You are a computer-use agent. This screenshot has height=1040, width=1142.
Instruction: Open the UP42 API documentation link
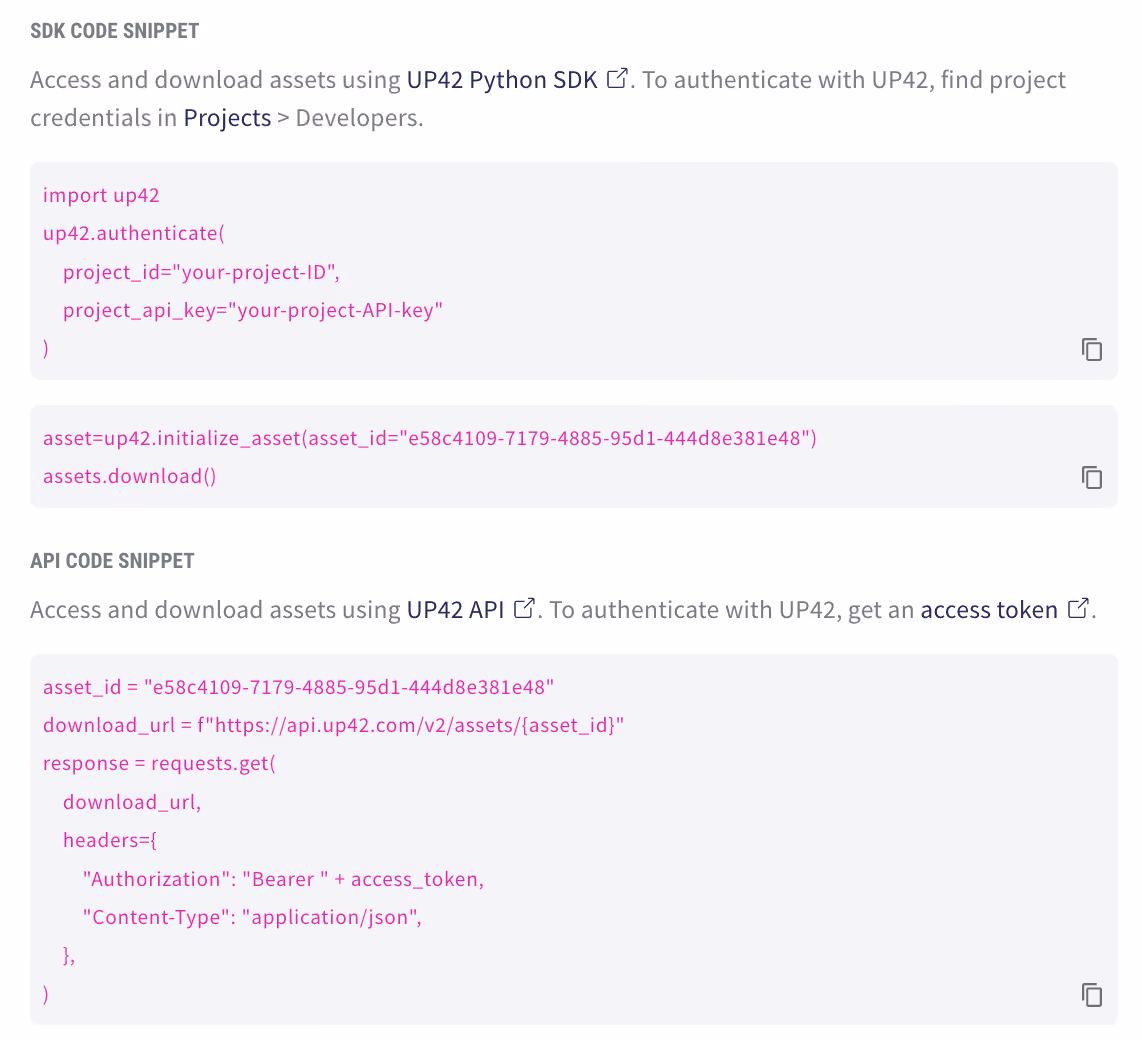pyautogui.click(x=455, y=610)
